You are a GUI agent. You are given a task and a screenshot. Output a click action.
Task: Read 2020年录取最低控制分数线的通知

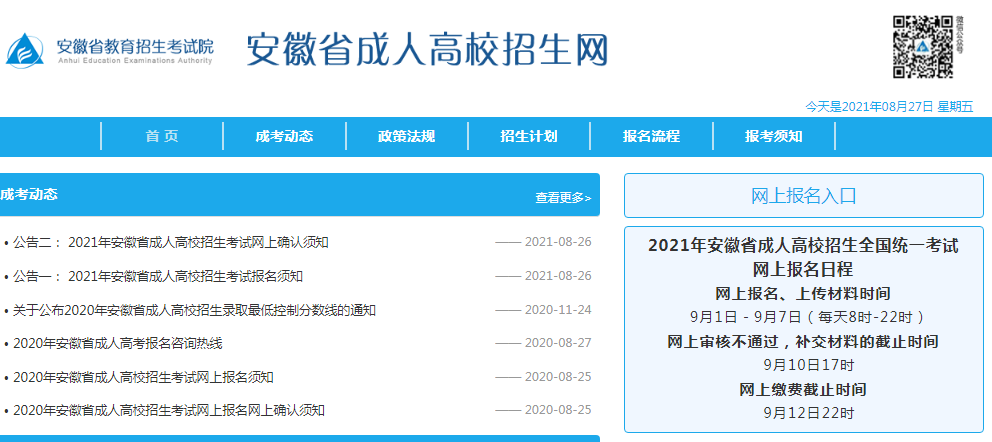pyautogui.click(x=194, y=310)
